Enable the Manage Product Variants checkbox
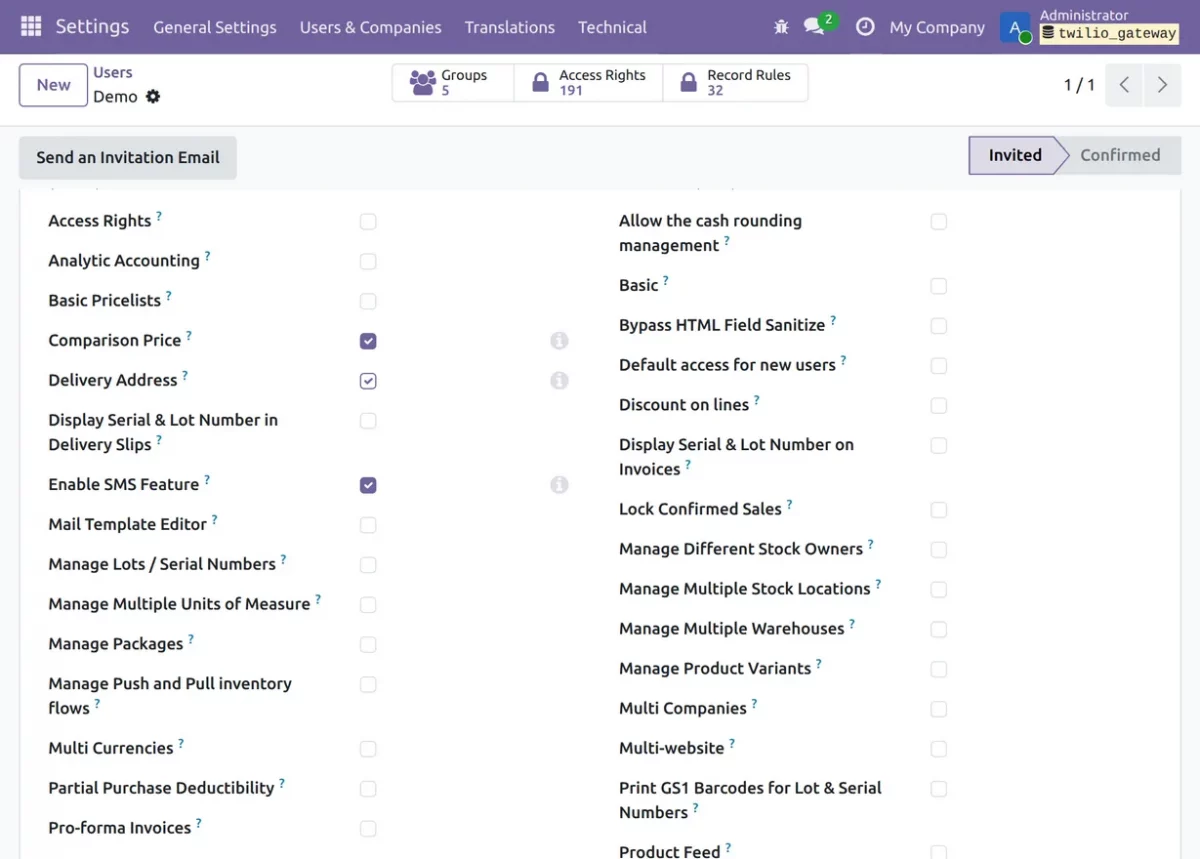Viewport: 1200px width, 859px height. click(x=938, y=669)
